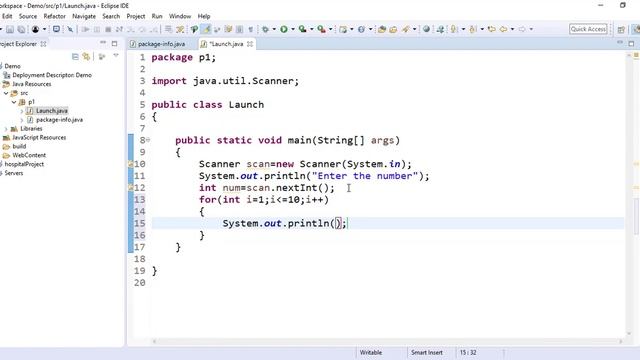Click the green Run button icon

[284, 29]
